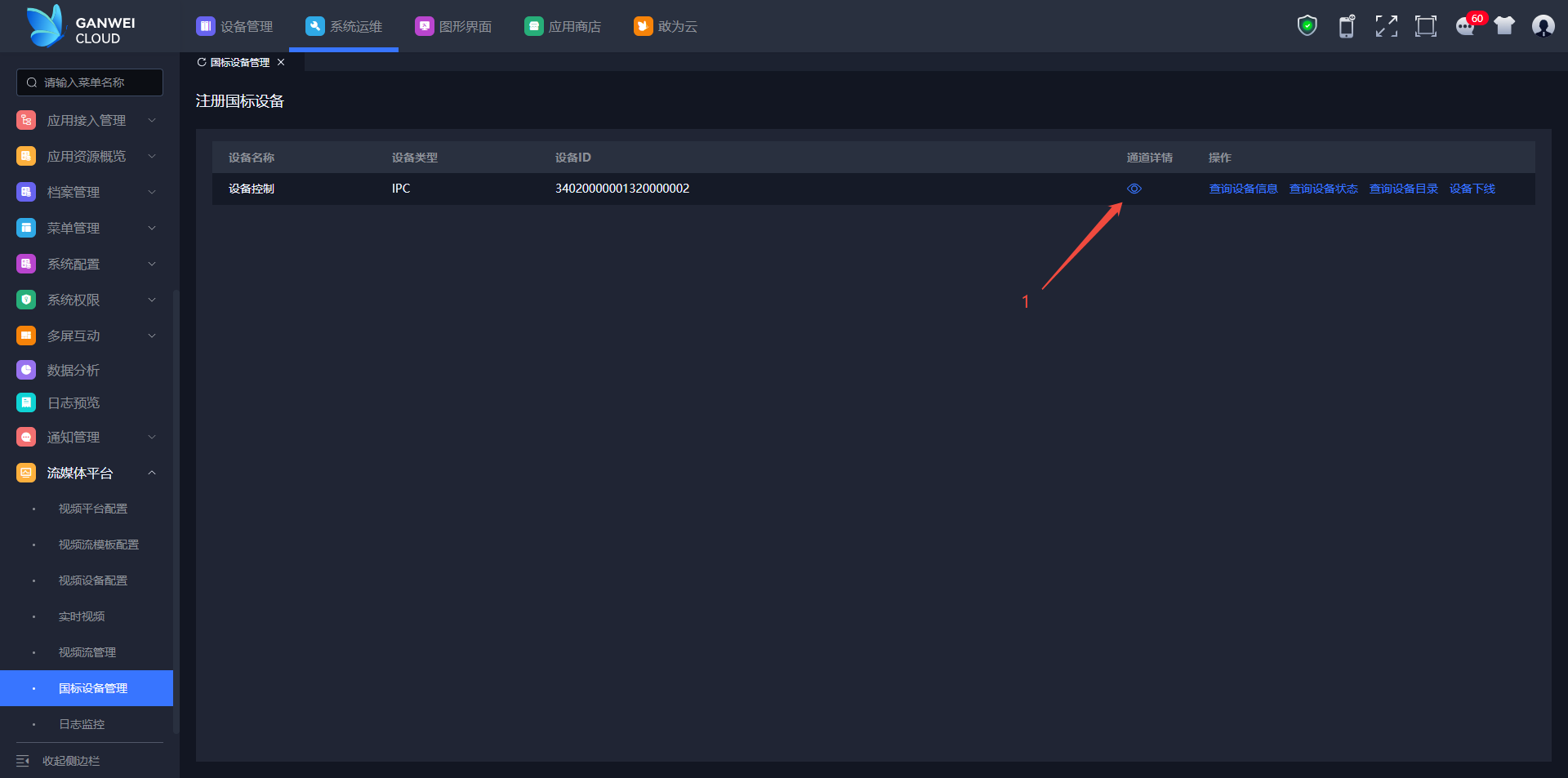
Task: Select the 国标设备管理 submenu item
Action: pyautogui.click(x=87, y=688)
